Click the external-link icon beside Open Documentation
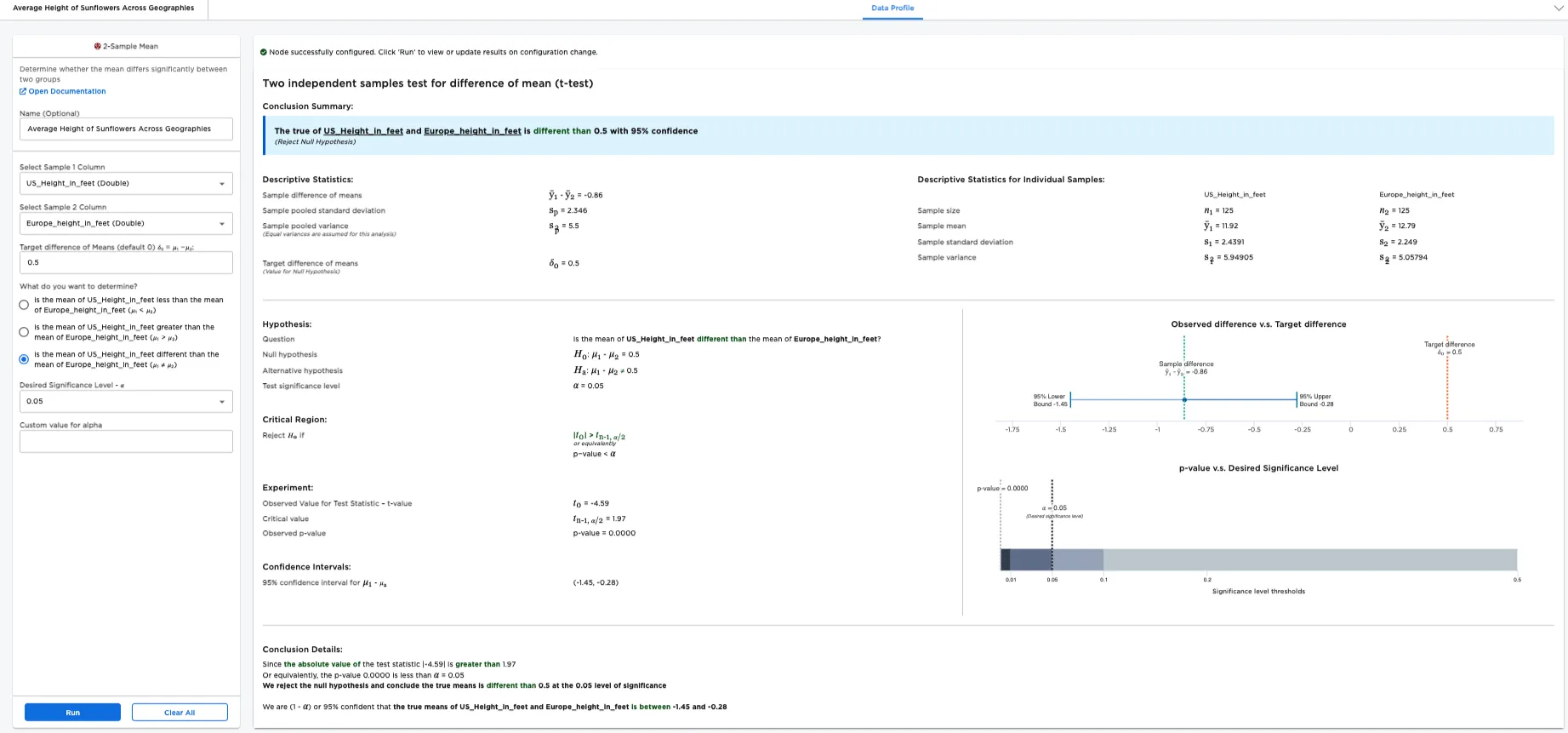Viewport: 1568px width, 733px height. tap(23, 92)
